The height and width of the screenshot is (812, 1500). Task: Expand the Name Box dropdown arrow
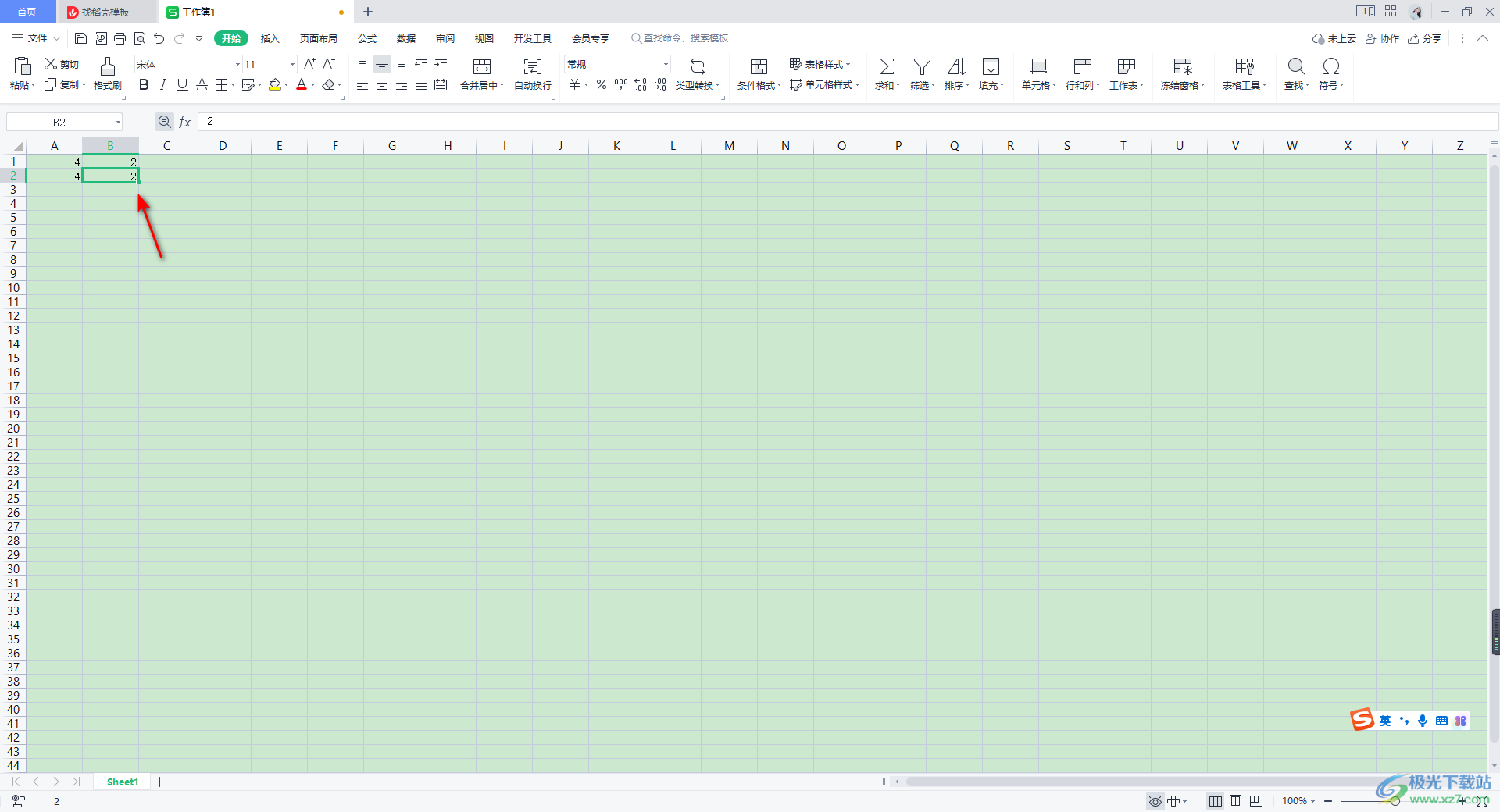pyautogui.click(x=118, y=123)
